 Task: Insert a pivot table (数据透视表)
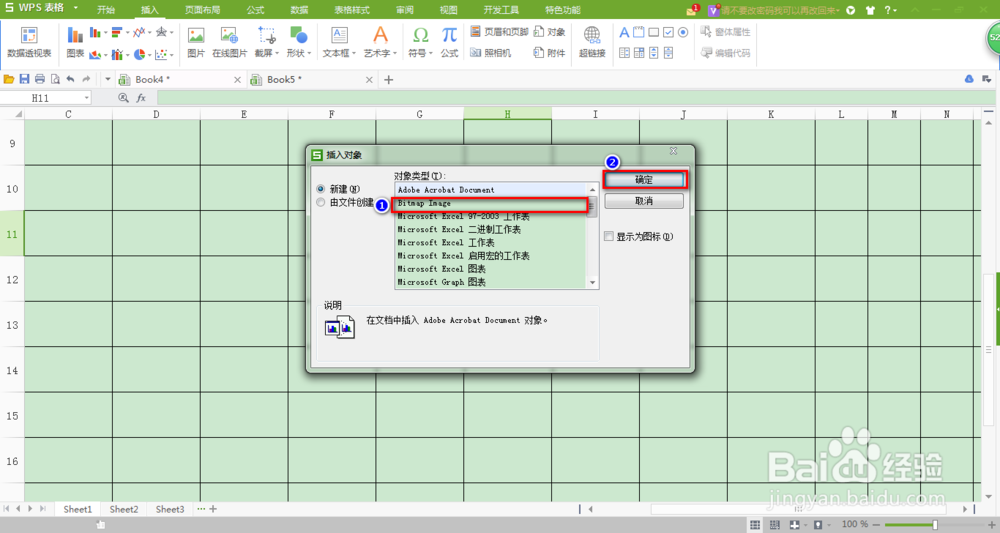[x=29, y=42]
